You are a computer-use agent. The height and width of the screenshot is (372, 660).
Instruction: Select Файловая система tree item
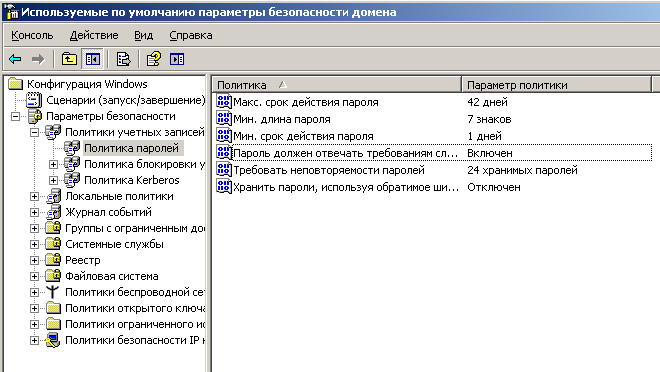[112, 276]
